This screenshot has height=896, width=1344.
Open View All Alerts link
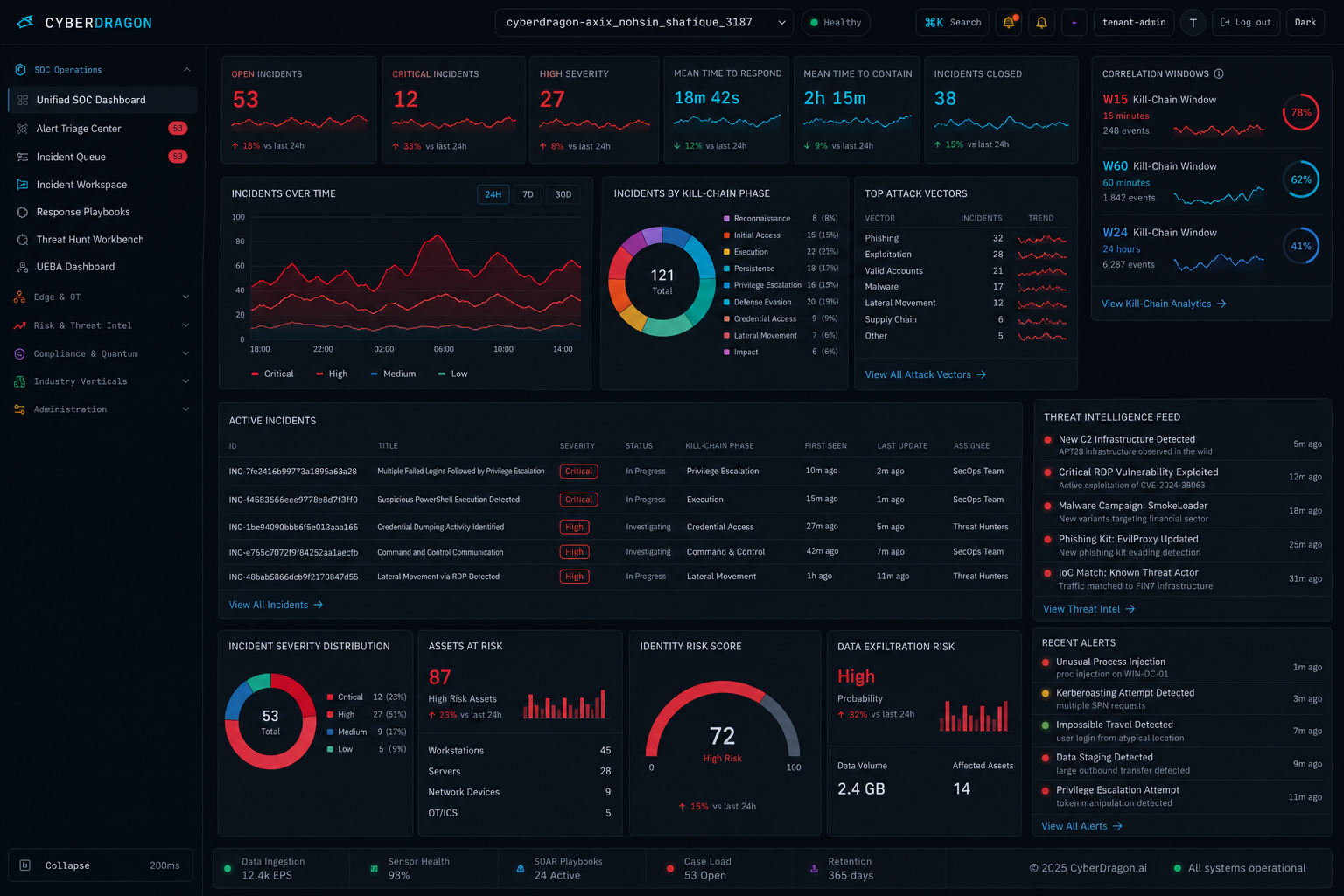coord(1081,826)
